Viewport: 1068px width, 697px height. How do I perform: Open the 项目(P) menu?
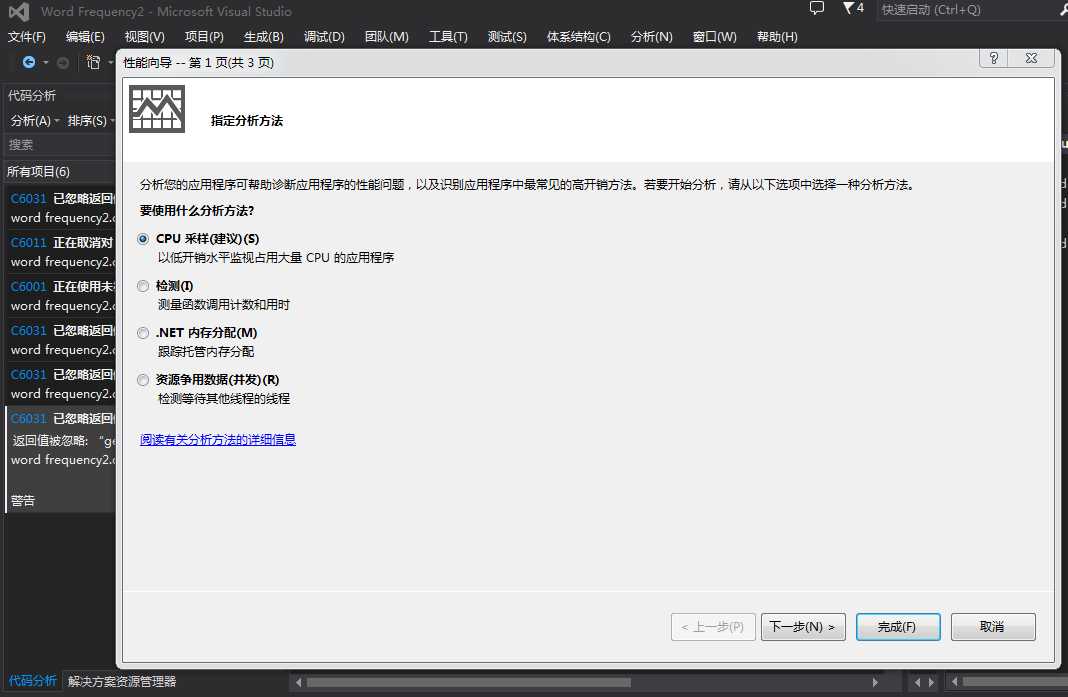click(x=204, y=37)
